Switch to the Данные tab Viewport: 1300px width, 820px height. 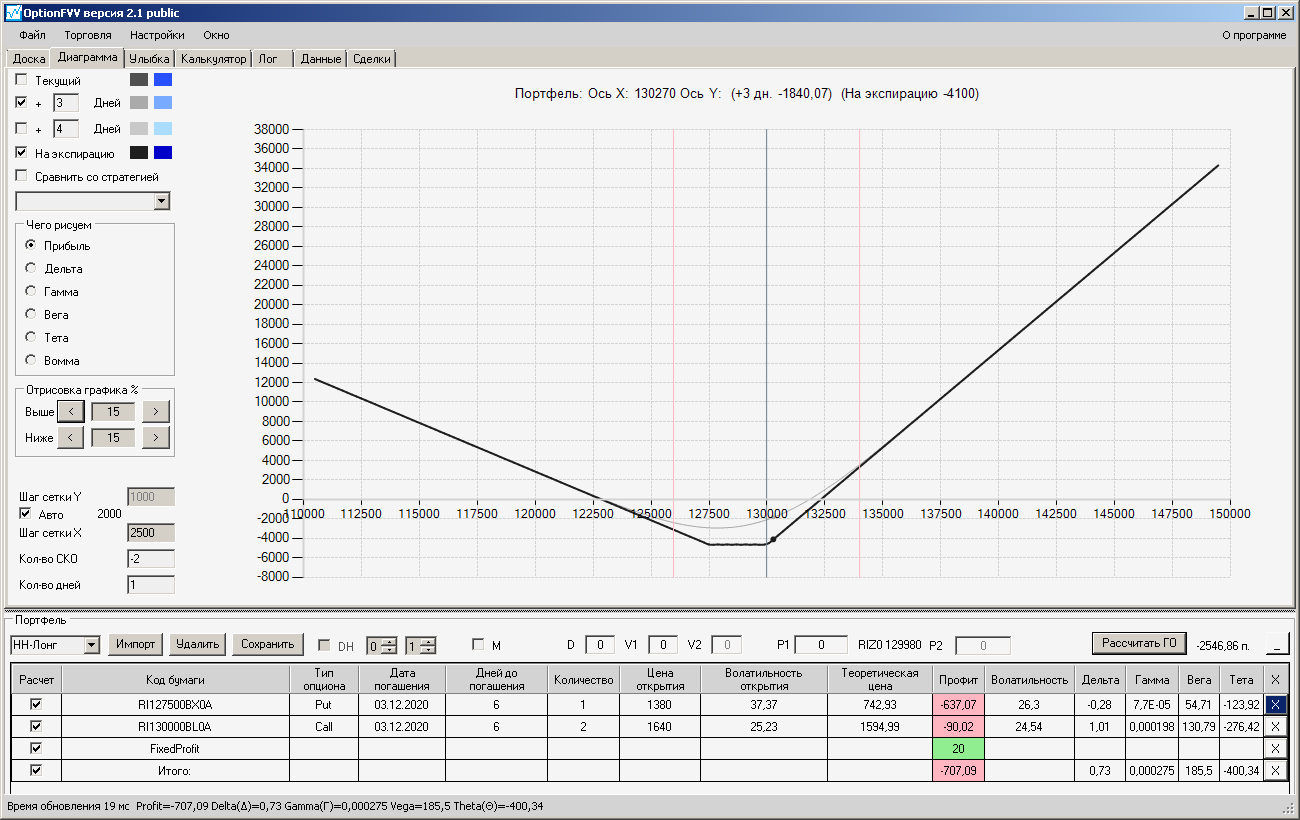point(321,59)
